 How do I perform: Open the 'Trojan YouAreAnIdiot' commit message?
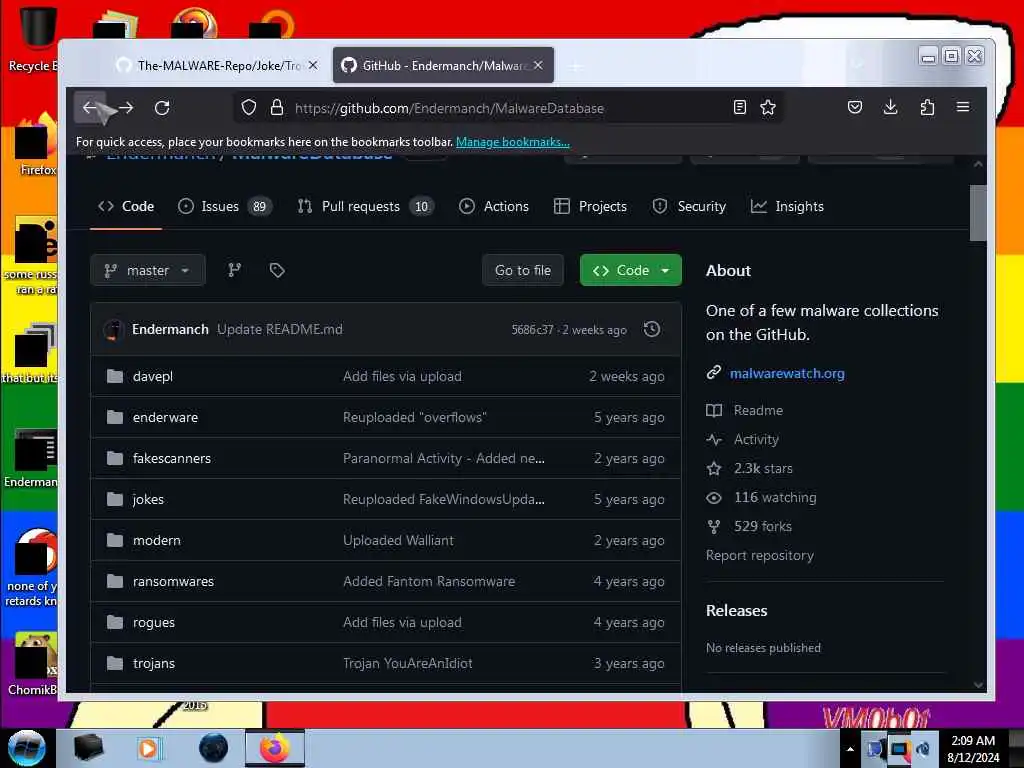[x=408, y=664]
